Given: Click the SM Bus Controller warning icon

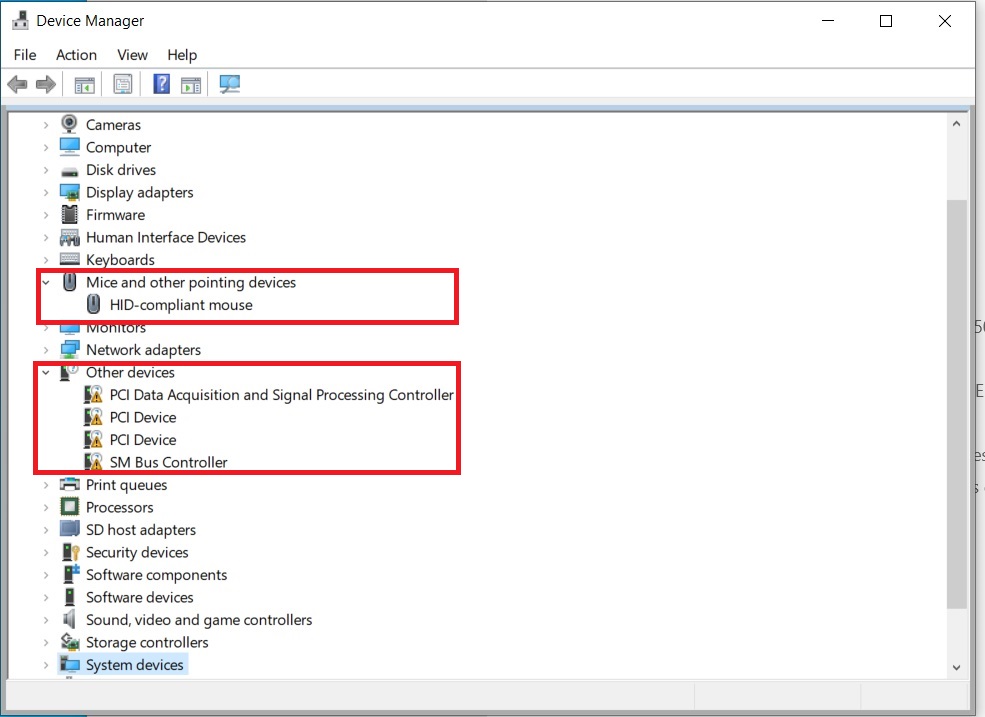Looking at the screenshot, I should pyautogui.click(x=94, y=462).
